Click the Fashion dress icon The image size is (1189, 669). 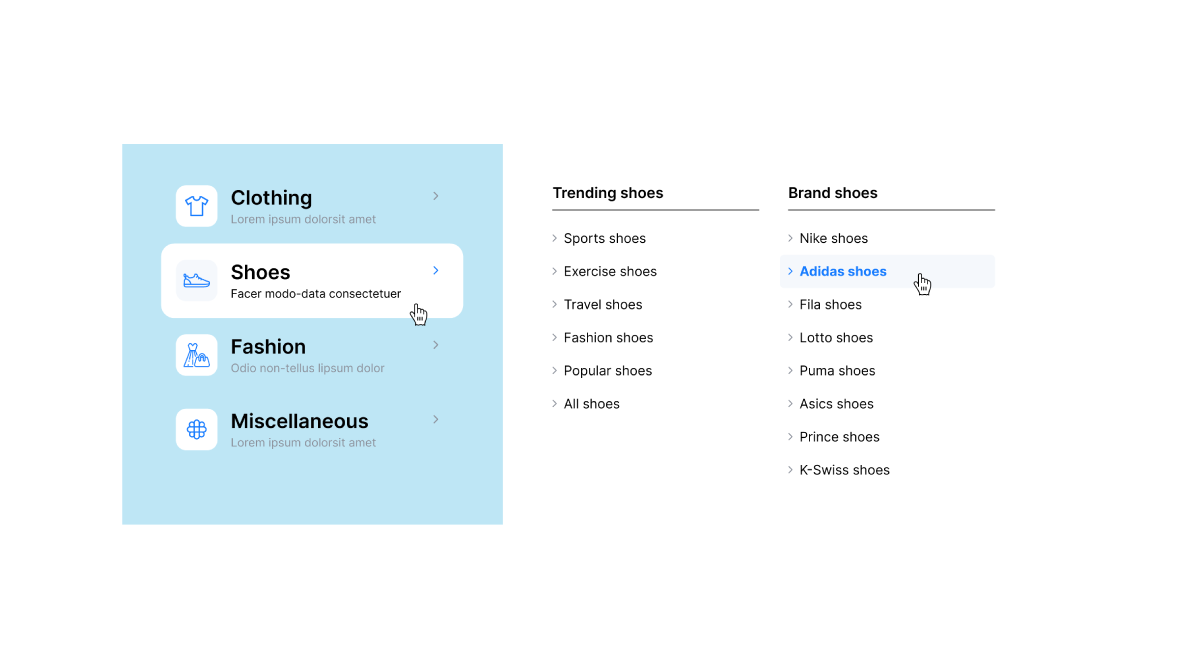click(x=196, y=355)
